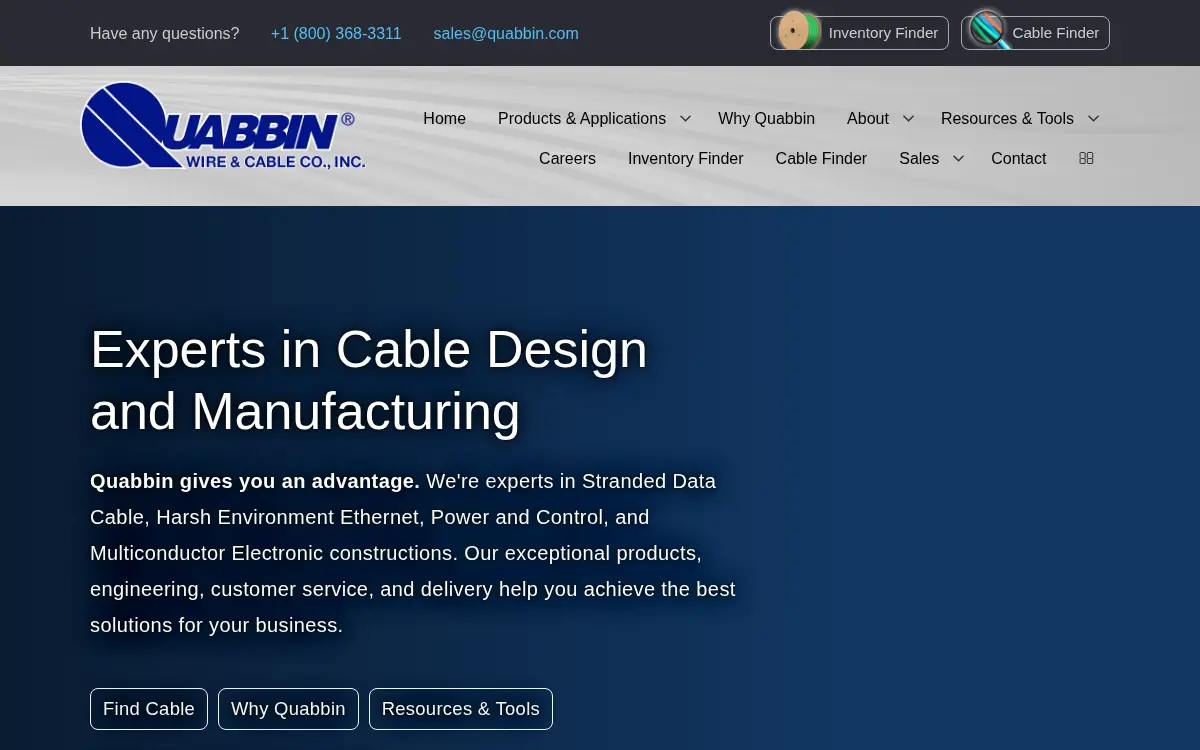Click the Find Cable hero button
The image size is (1200, 750).
pyautogui.click(x=149, y=709)
